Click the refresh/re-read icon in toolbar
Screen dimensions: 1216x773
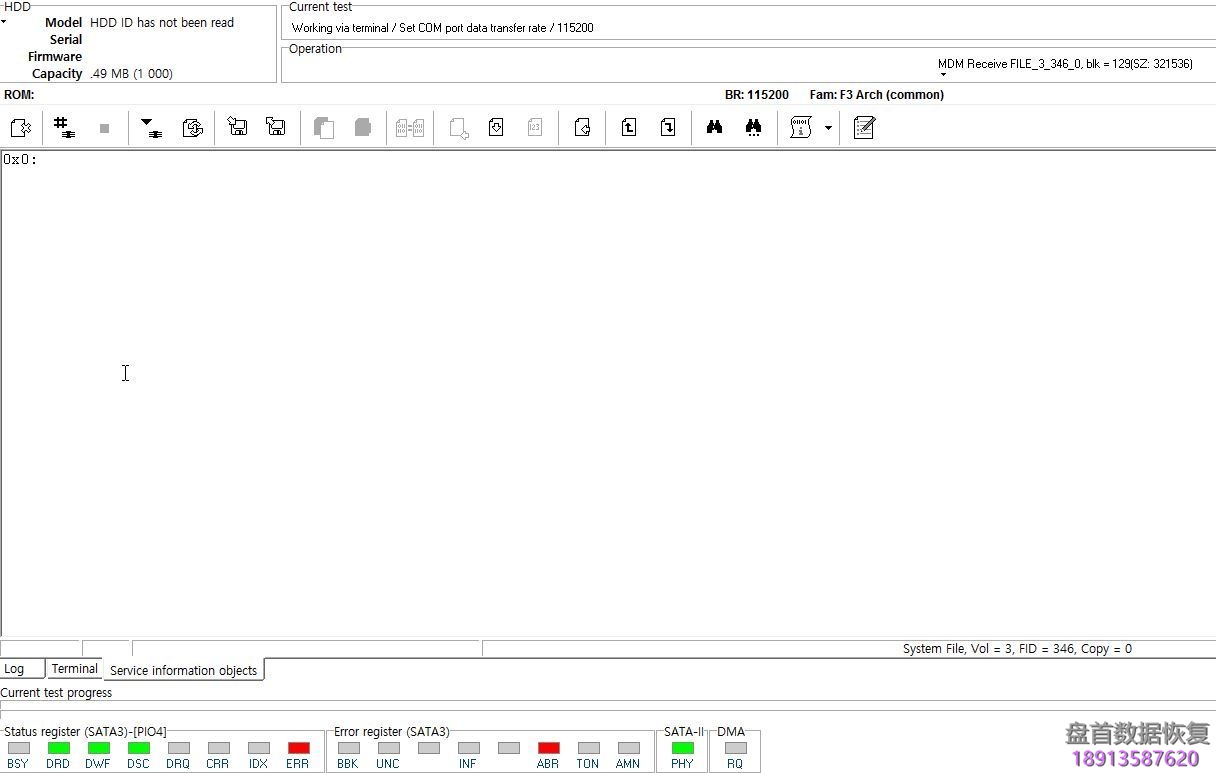point(193,127)
